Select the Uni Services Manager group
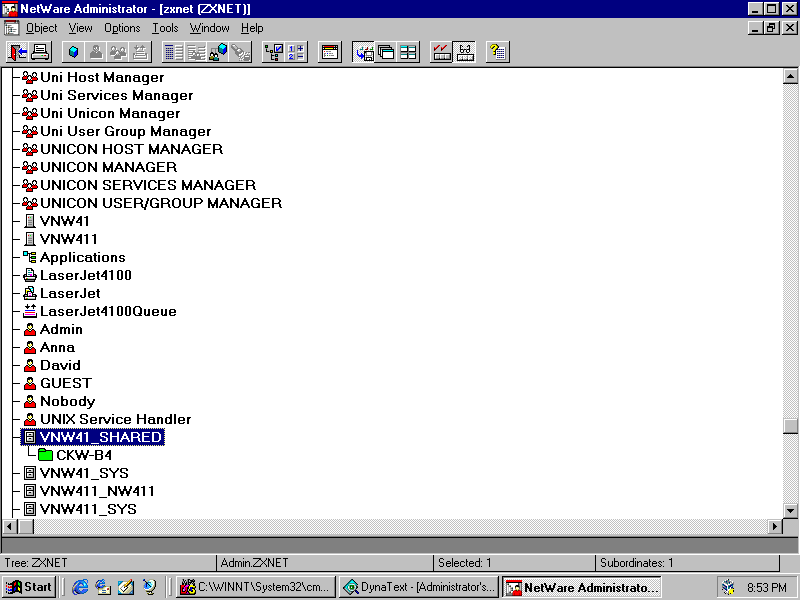800x600 pixels. (x=117, y=95)
